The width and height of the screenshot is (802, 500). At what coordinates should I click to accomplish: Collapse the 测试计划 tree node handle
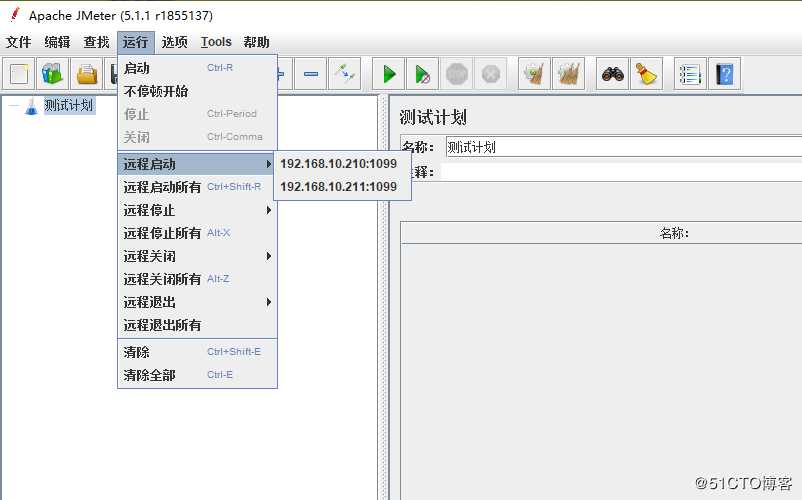click(13, 106)
